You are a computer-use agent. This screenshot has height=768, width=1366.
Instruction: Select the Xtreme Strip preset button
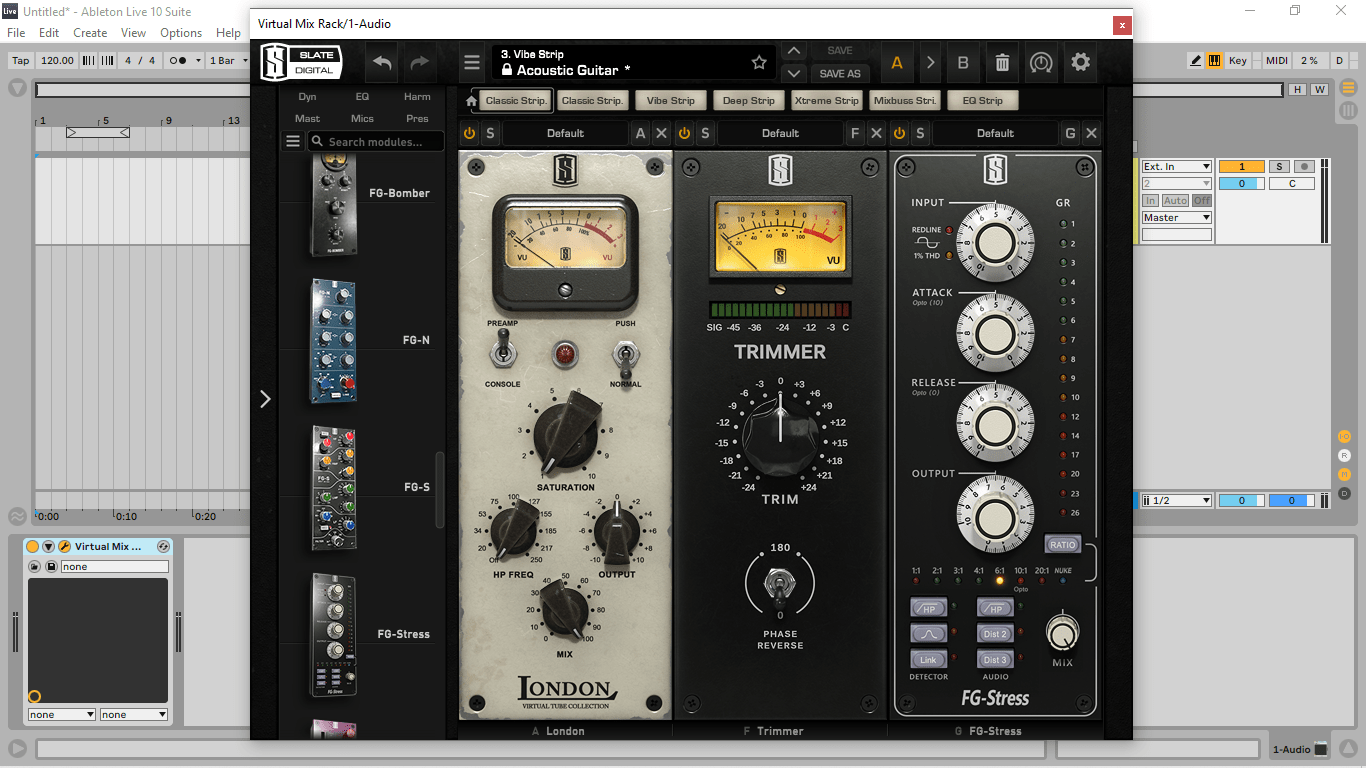(827, 101)
